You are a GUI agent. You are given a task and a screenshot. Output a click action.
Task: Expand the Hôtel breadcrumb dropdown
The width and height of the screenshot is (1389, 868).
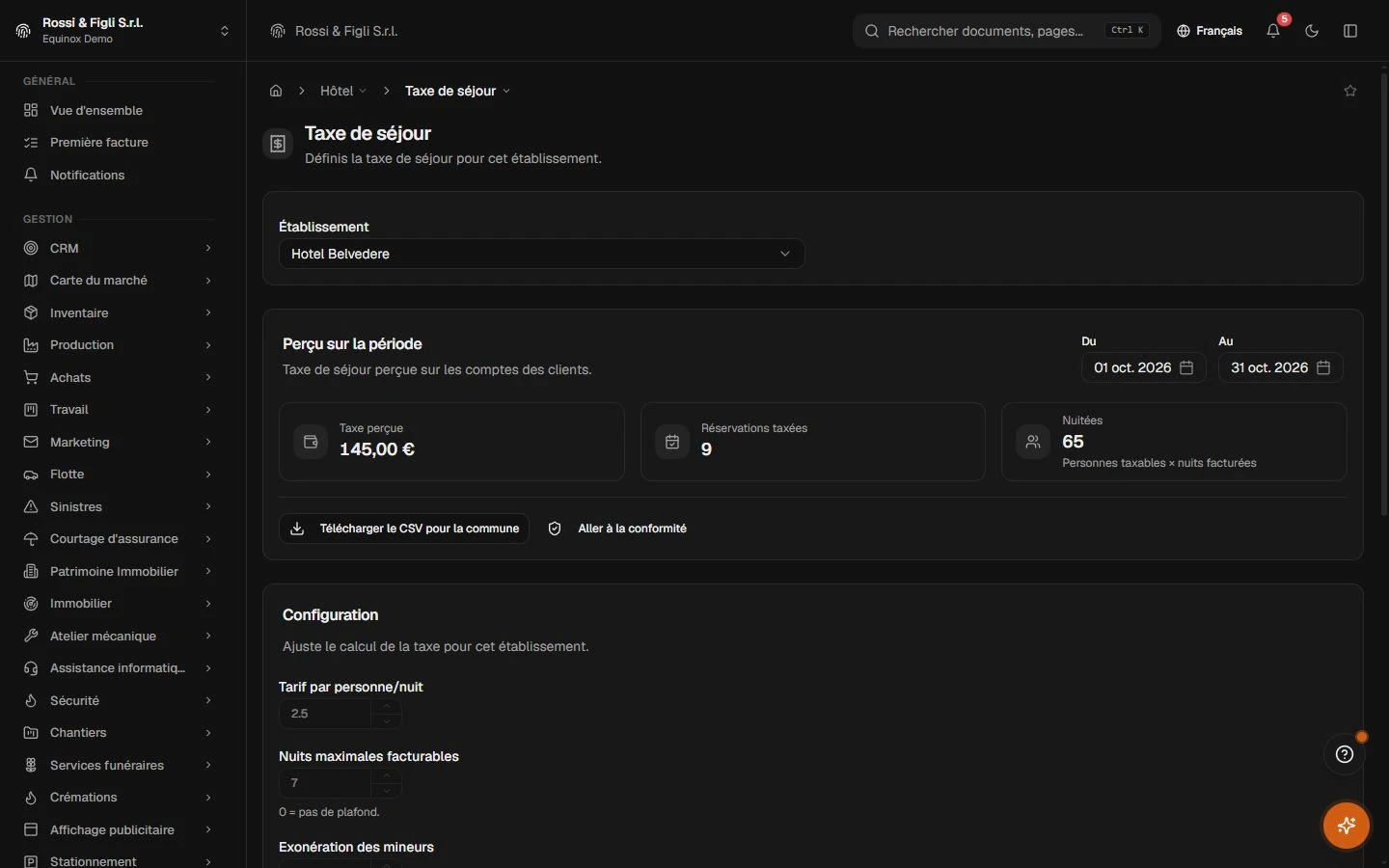[x=343, y=91]
